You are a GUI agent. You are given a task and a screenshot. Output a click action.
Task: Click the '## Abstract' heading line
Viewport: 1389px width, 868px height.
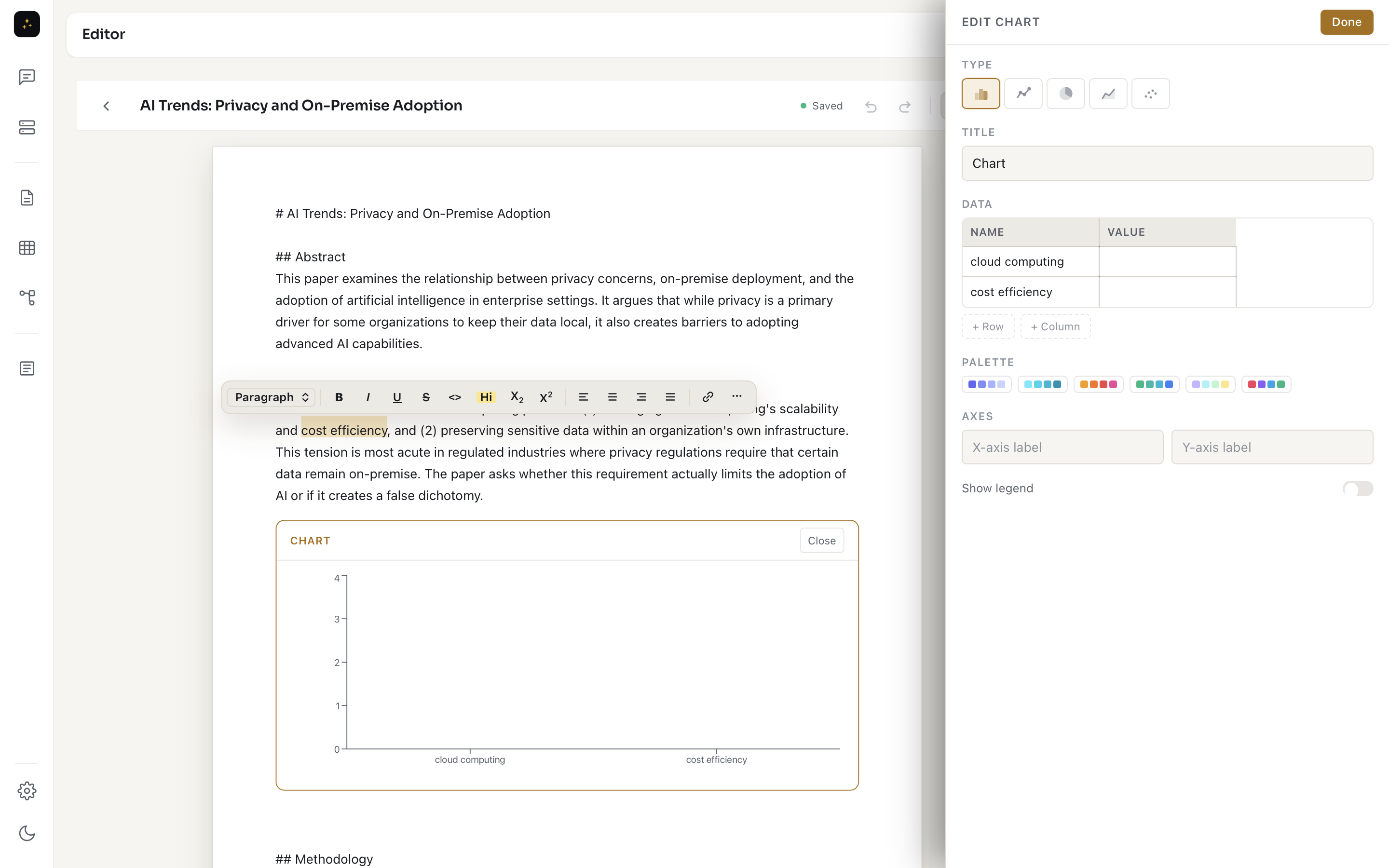pyautogui.click(x=311, y=257)
